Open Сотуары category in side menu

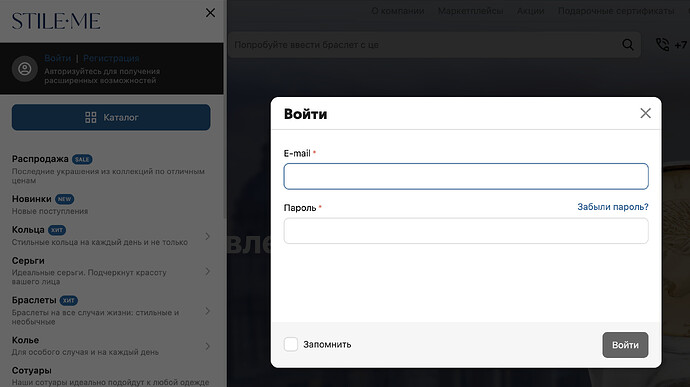pos(32,370)
